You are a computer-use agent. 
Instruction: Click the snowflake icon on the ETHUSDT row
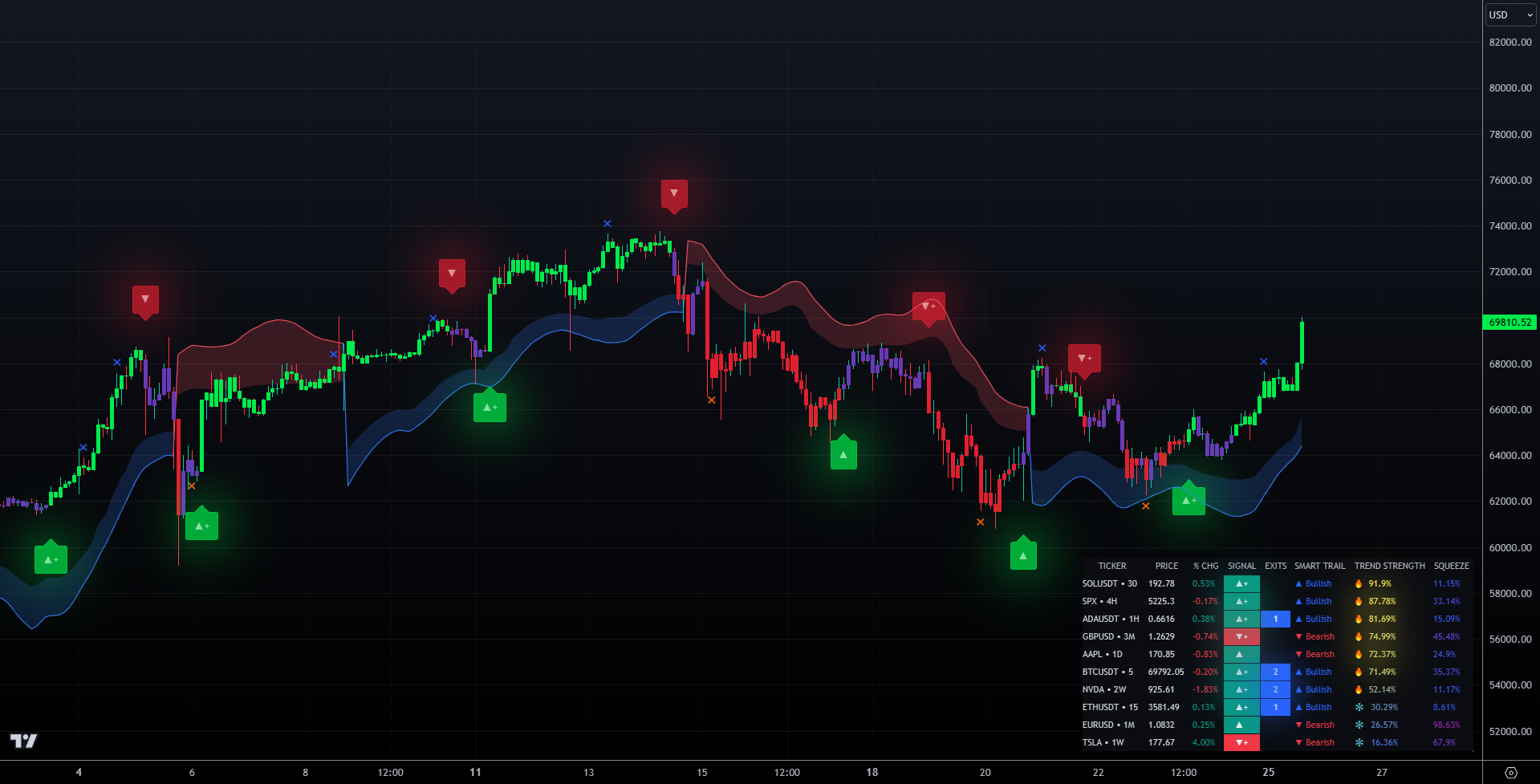click(1358, 707)
